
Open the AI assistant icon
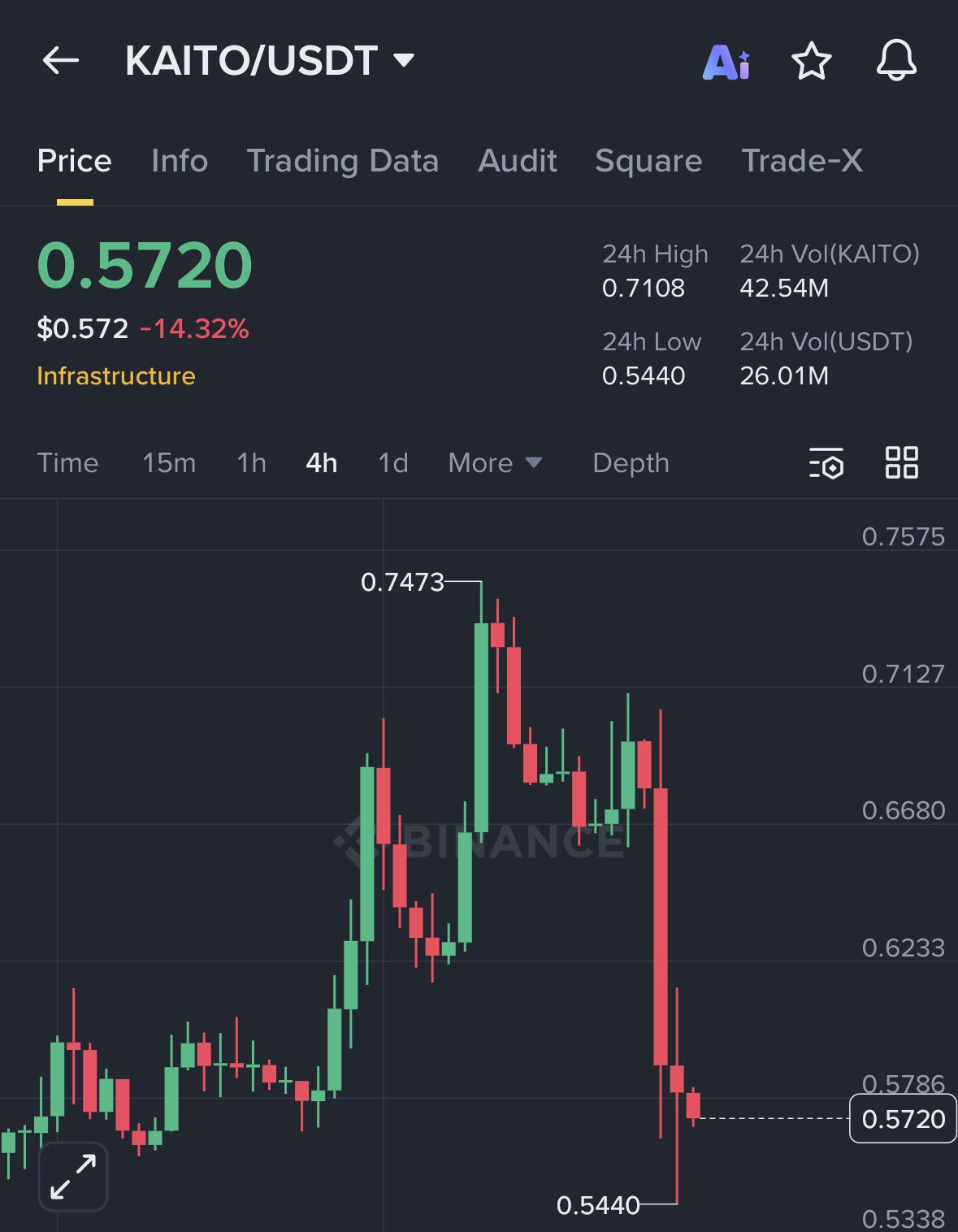(726, 61)
